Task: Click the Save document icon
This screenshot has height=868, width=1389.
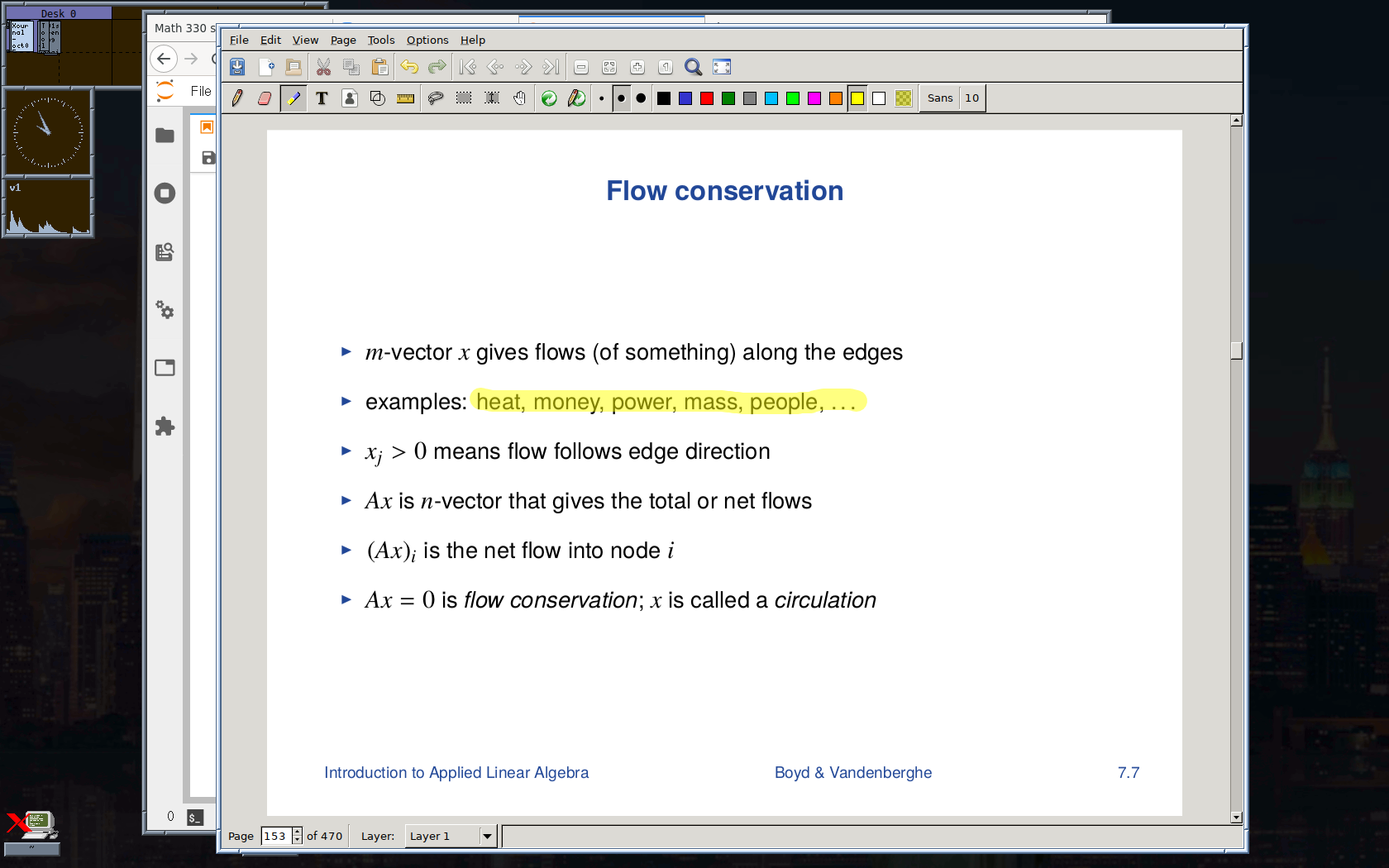Action: (237, 67)
